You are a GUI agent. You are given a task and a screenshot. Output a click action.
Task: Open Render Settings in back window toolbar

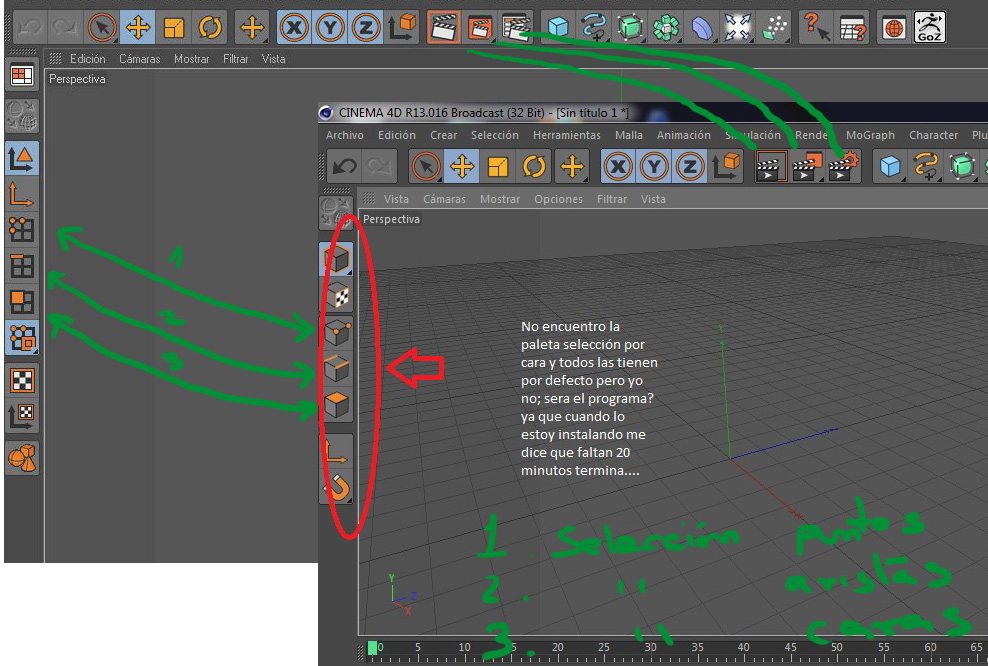(x=516, y=28)
